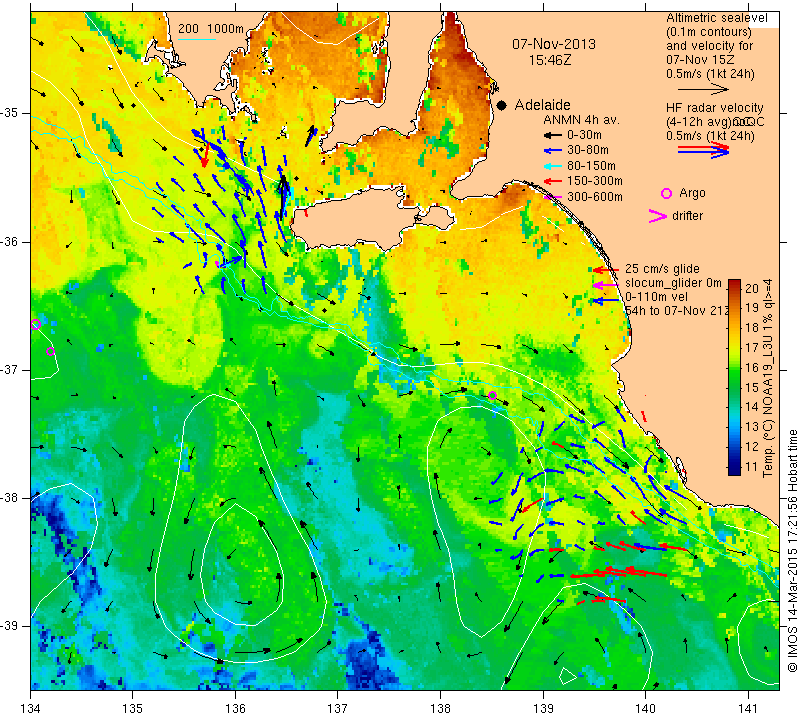Click the colorbar tick label '13'
The image size is (800, 720).
[752, 427]
